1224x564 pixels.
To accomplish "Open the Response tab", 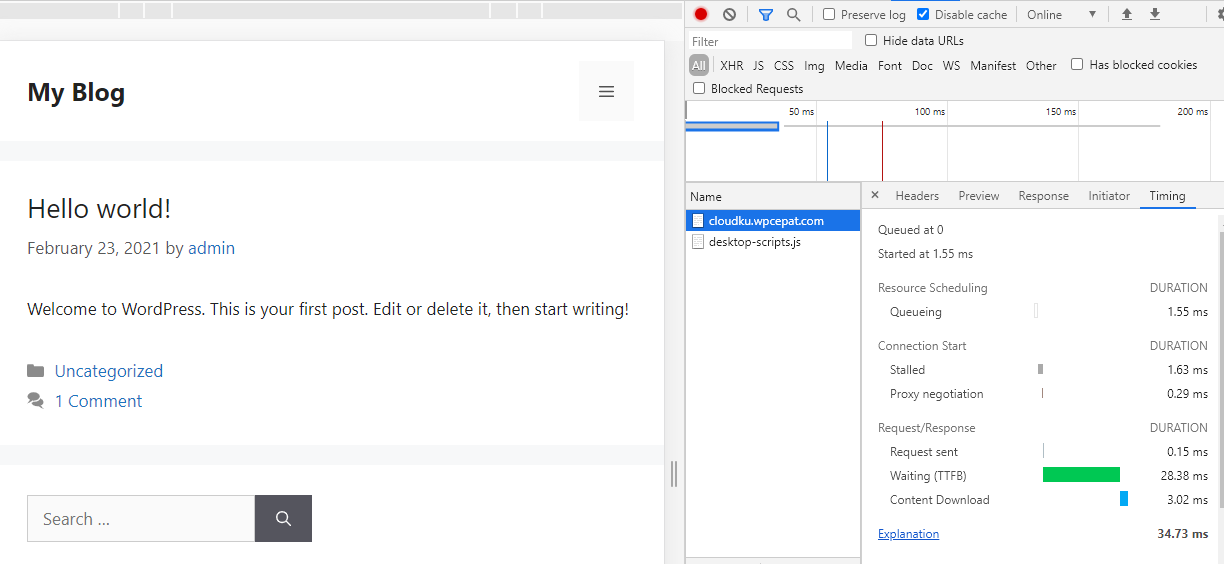I will pos(1043,196).
